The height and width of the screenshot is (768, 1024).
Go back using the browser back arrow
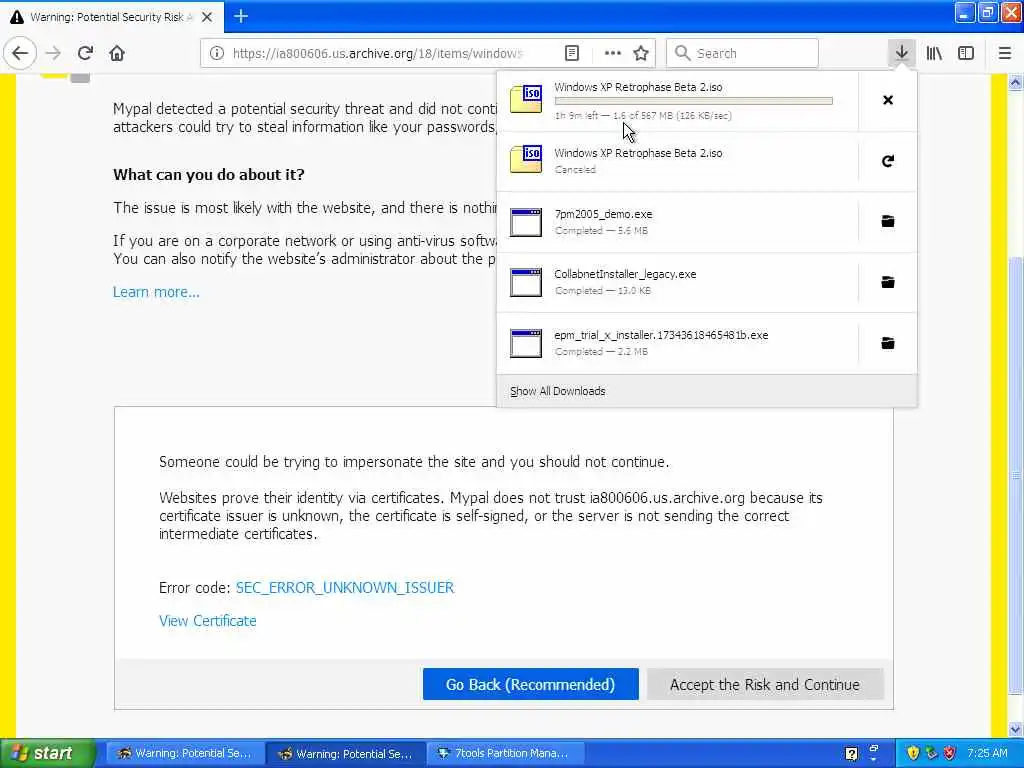click(x=20, y=53)
